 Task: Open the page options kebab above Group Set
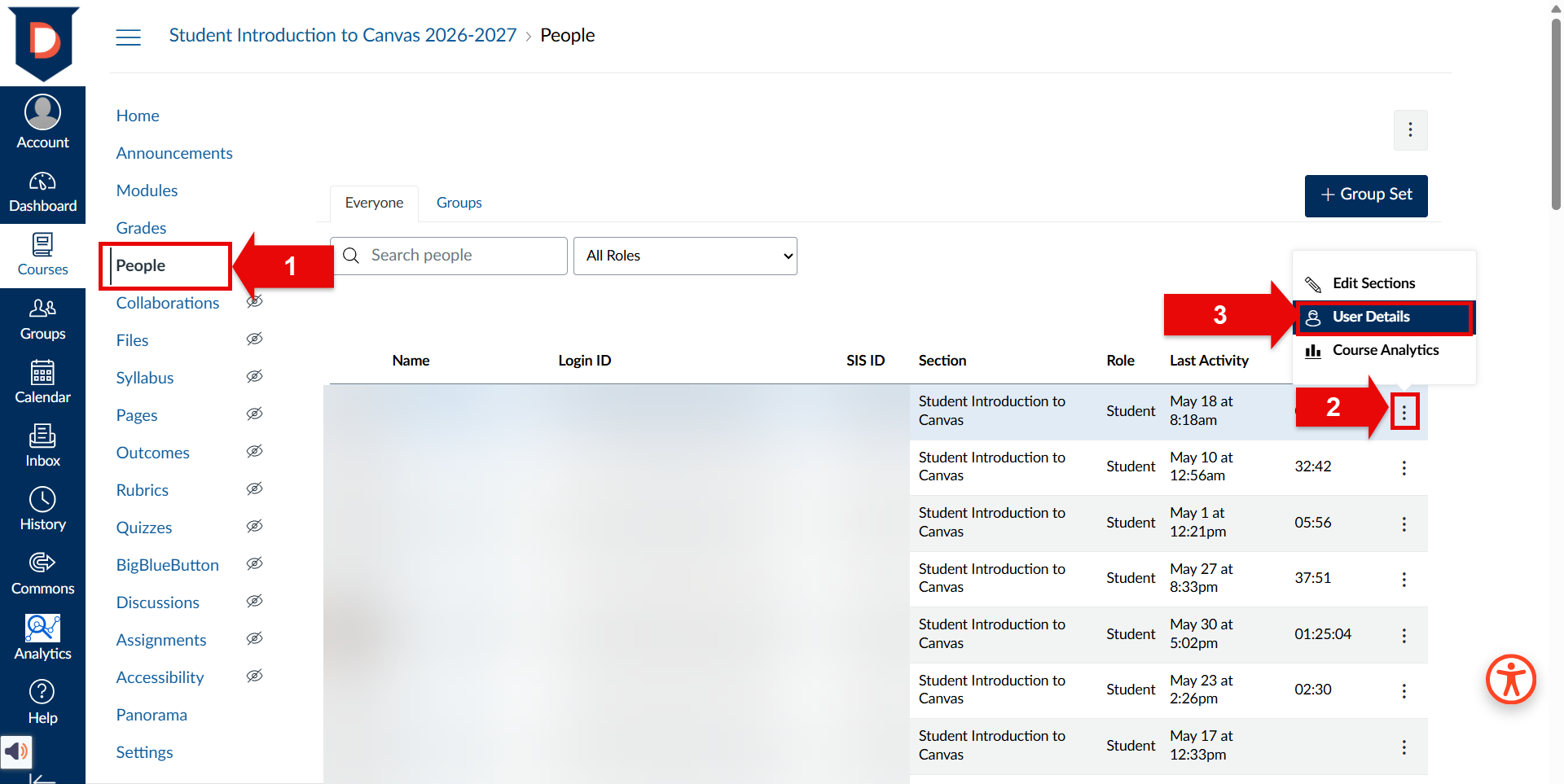[1410, 130]
